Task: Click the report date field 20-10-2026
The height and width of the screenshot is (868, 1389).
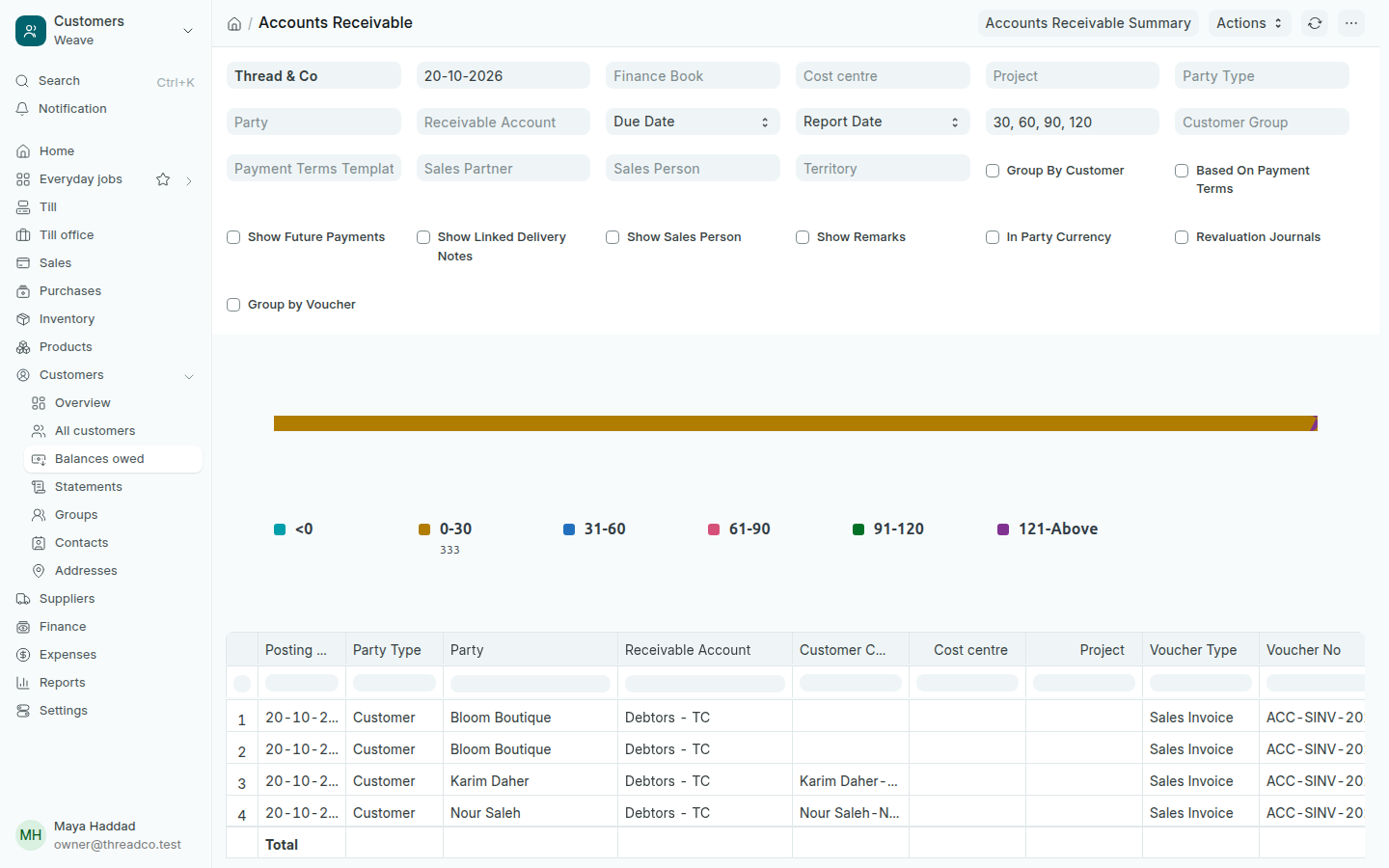Action: point(504,75)
